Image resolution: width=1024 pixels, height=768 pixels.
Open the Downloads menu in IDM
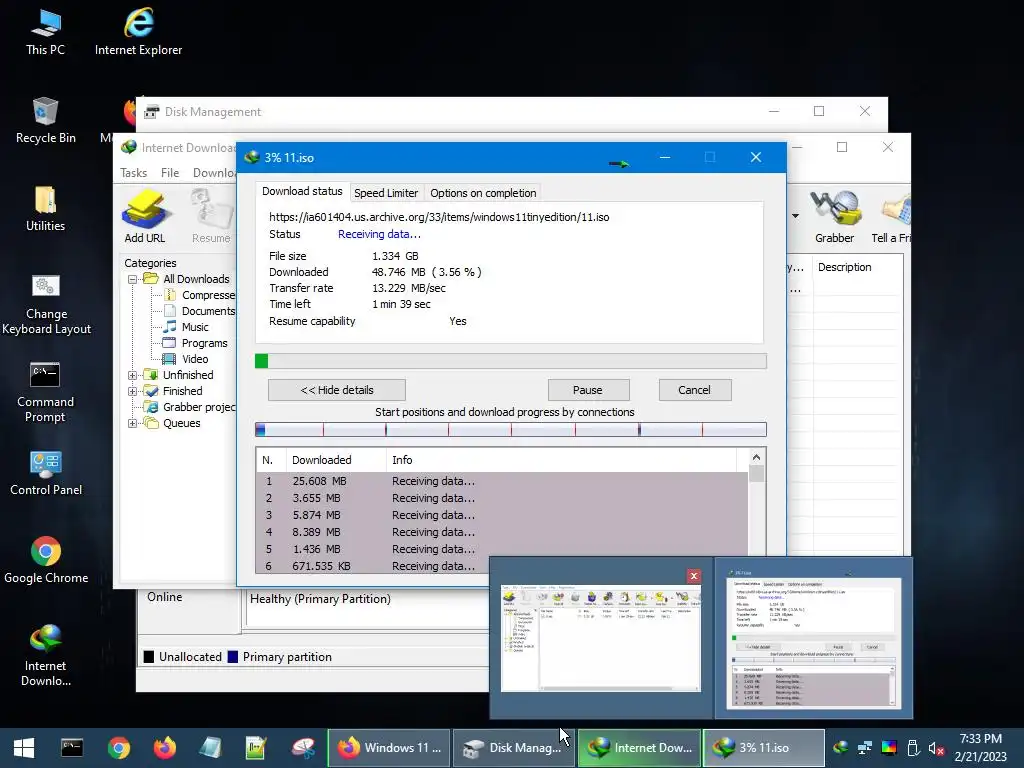tap(214, 173)
